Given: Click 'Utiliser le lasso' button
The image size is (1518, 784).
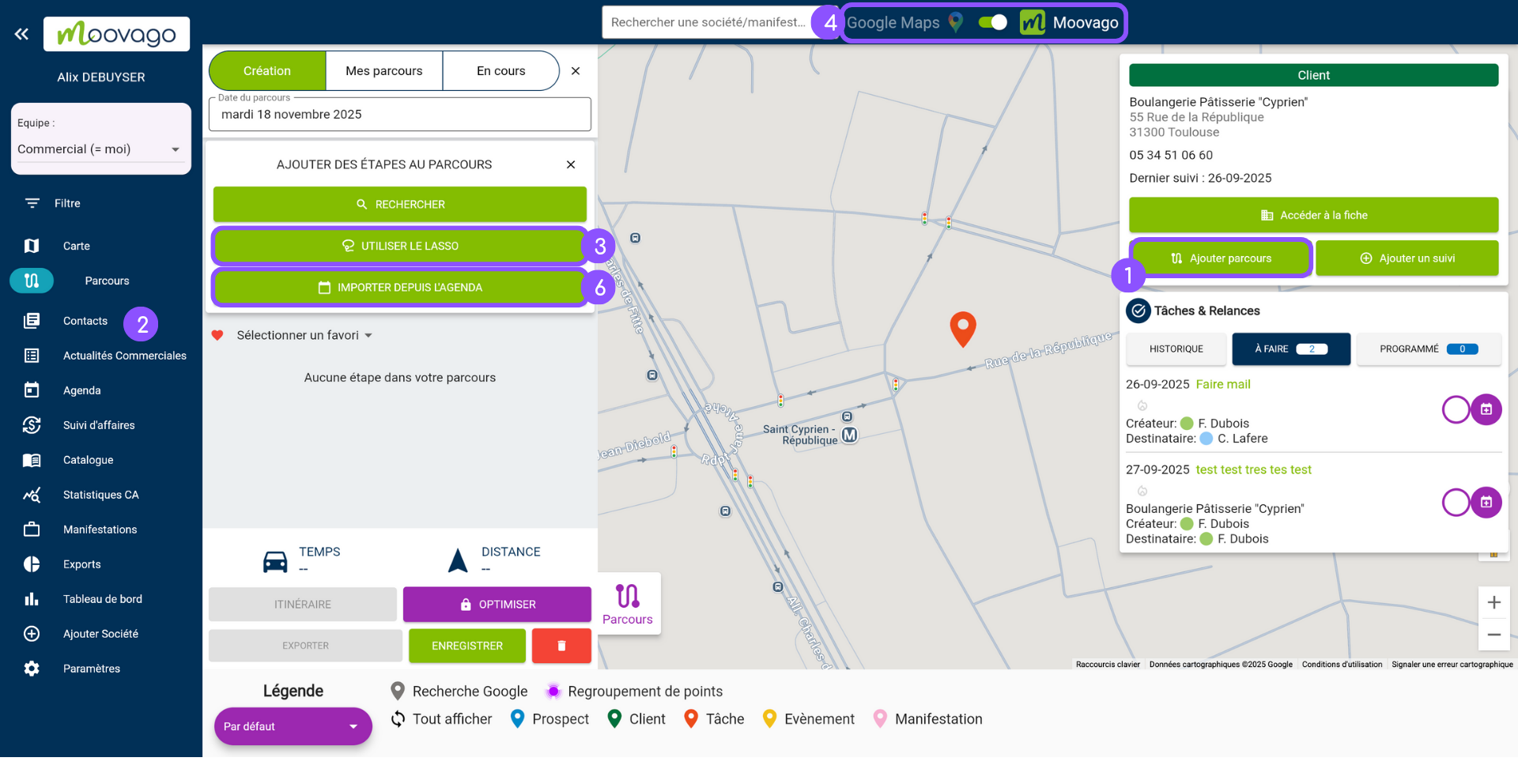Looking at the screenshot, I should [400, 246].
